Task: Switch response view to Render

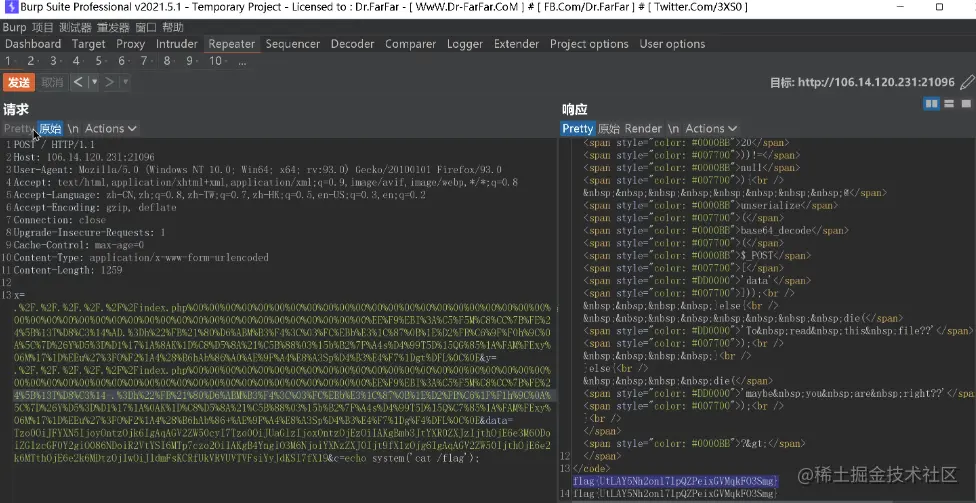Action: pos(643,128)
